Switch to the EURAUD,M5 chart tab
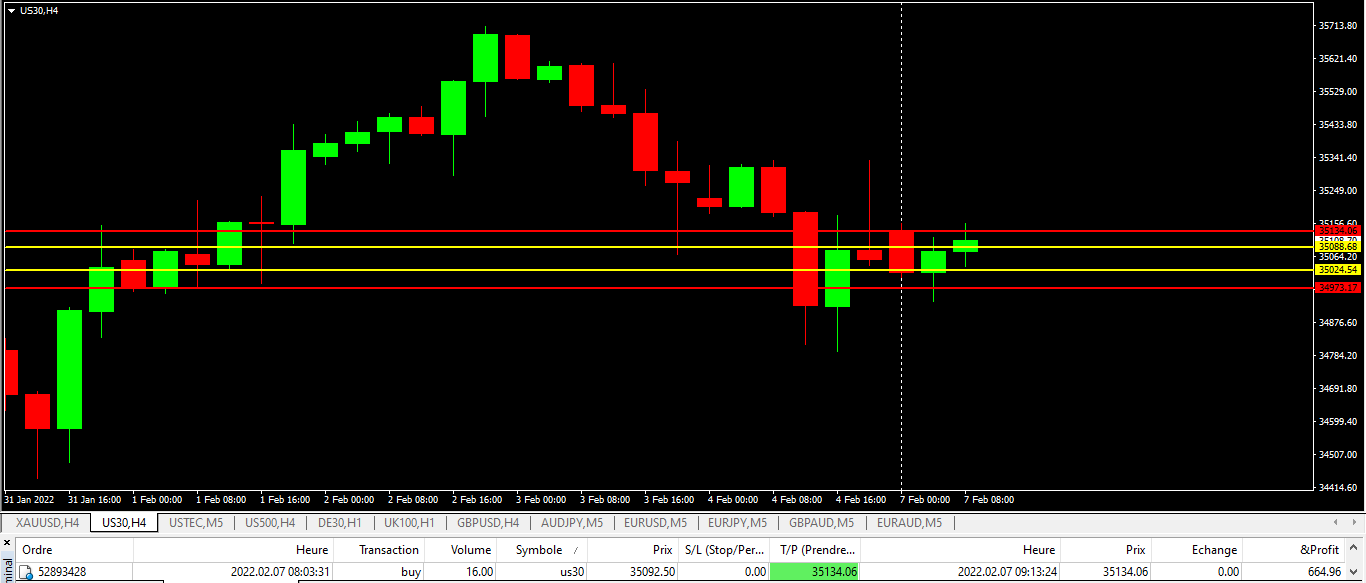Image resolution: width=1366 pixels, height=583 pixels. [909, 522]
